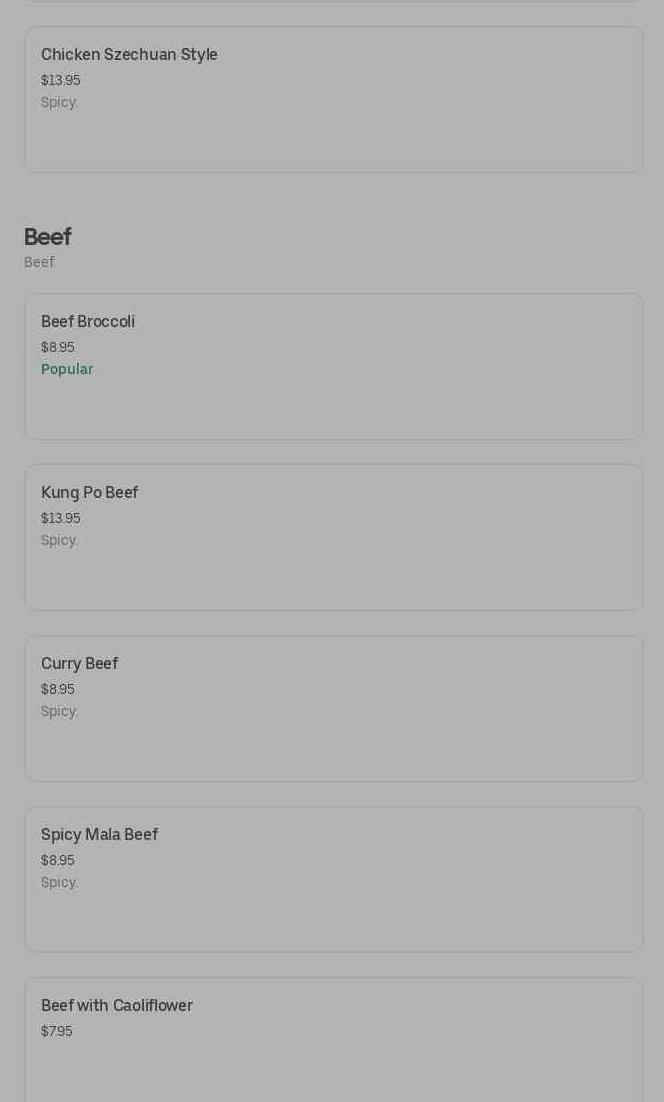Click the Spicy description of Spicy Mala Beef
664x1102 pixels.
pos(59,882)
